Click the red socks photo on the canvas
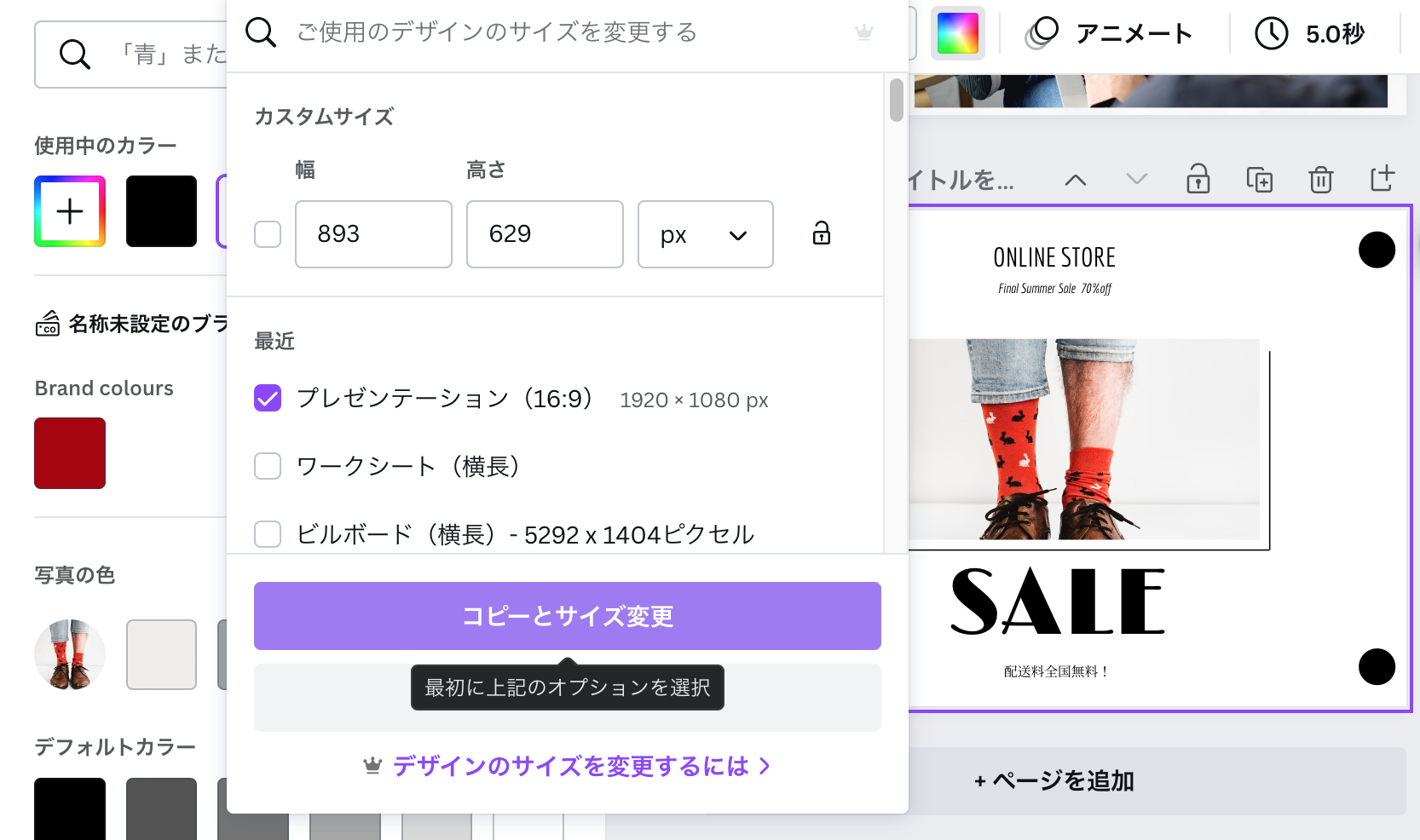1420x840 pixels. click(1084, 440)
